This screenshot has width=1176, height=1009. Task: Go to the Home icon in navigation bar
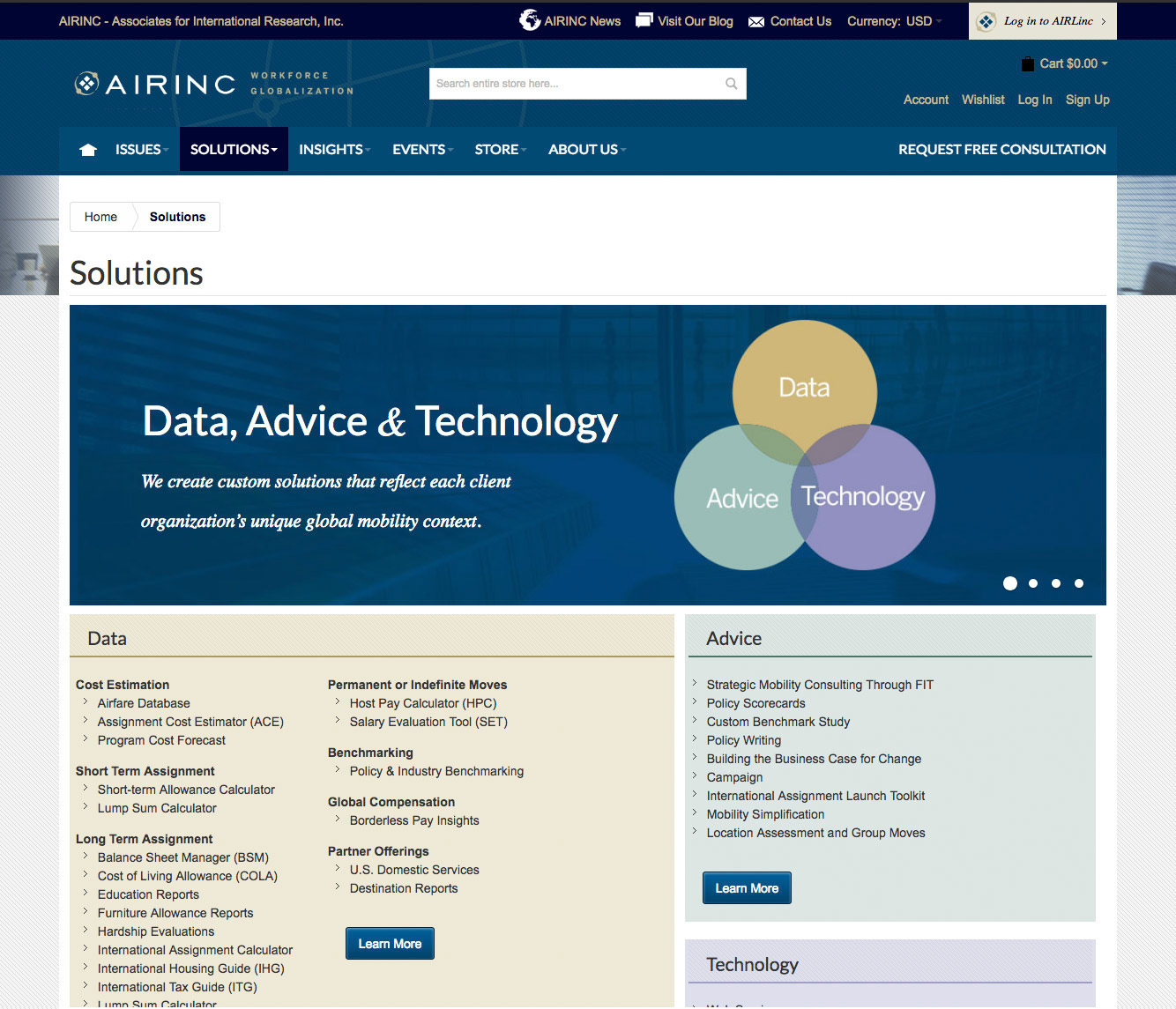click(88, 150)
